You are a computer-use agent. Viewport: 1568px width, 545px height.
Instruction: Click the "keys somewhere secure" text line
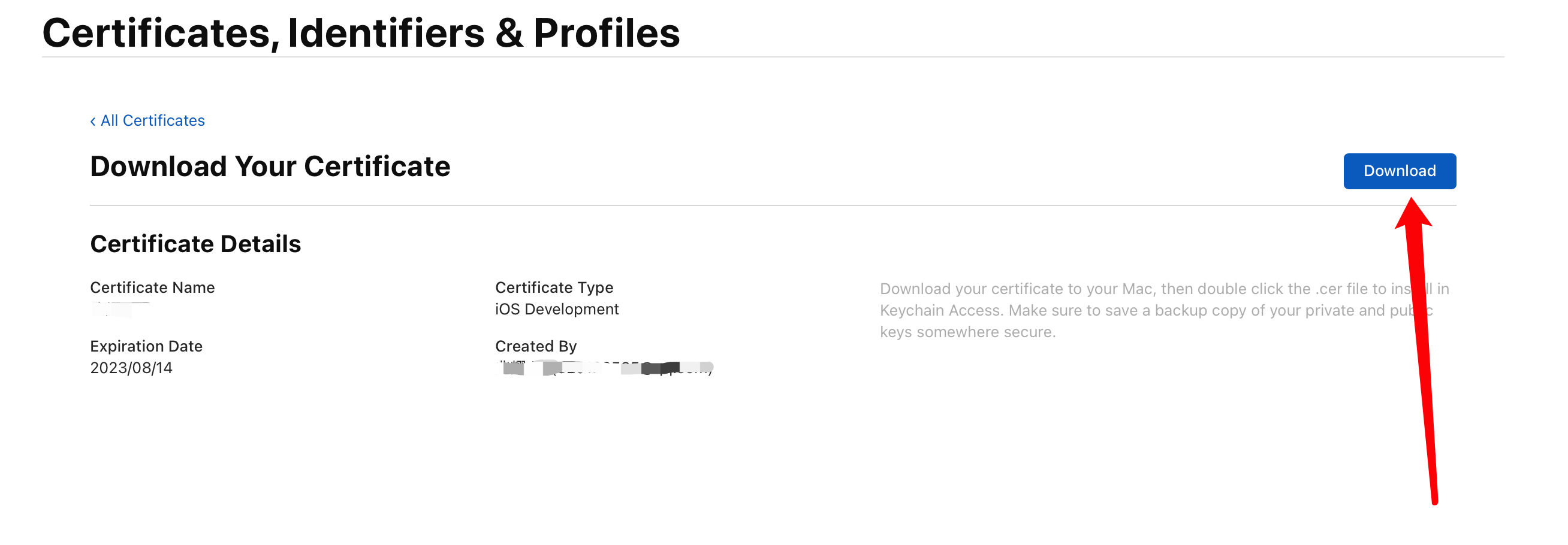click(x=967, y=332)
